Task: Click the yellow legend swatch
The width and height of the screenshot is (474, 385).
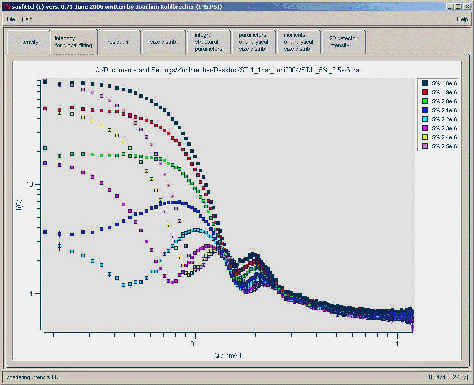Action: coord(425,137)
